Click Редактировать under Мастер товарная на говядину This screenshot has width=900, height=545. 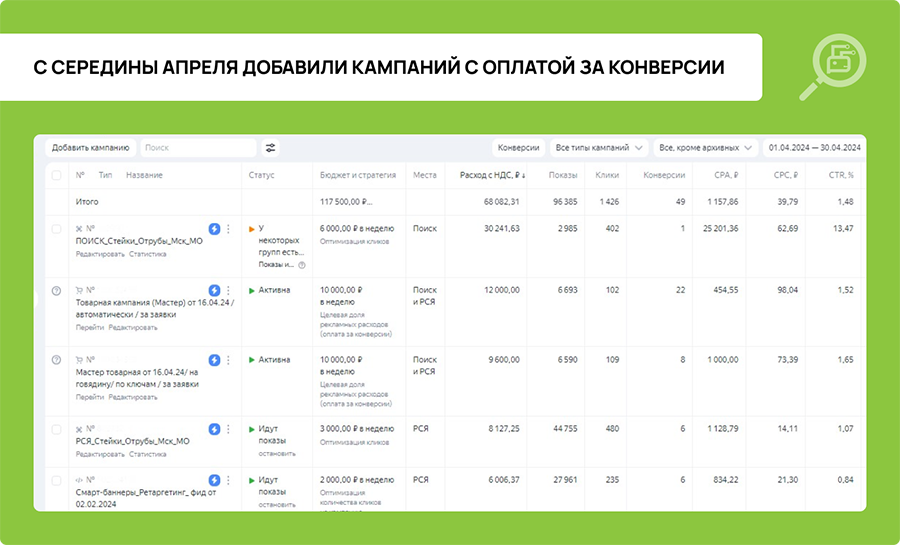(133, 397)
